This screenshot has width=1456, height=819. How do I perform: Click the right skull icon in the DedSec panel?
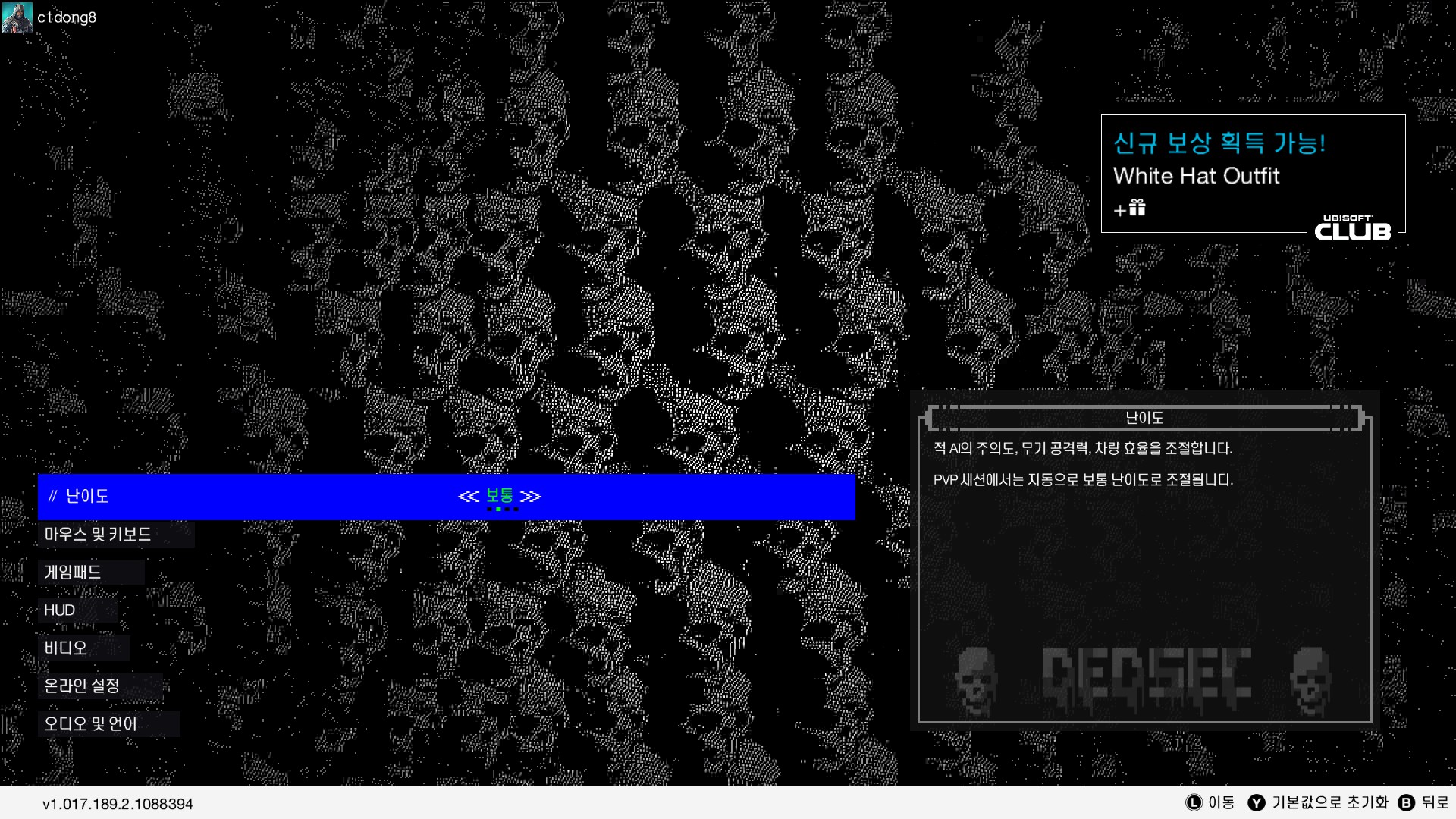click(1310, 680)
